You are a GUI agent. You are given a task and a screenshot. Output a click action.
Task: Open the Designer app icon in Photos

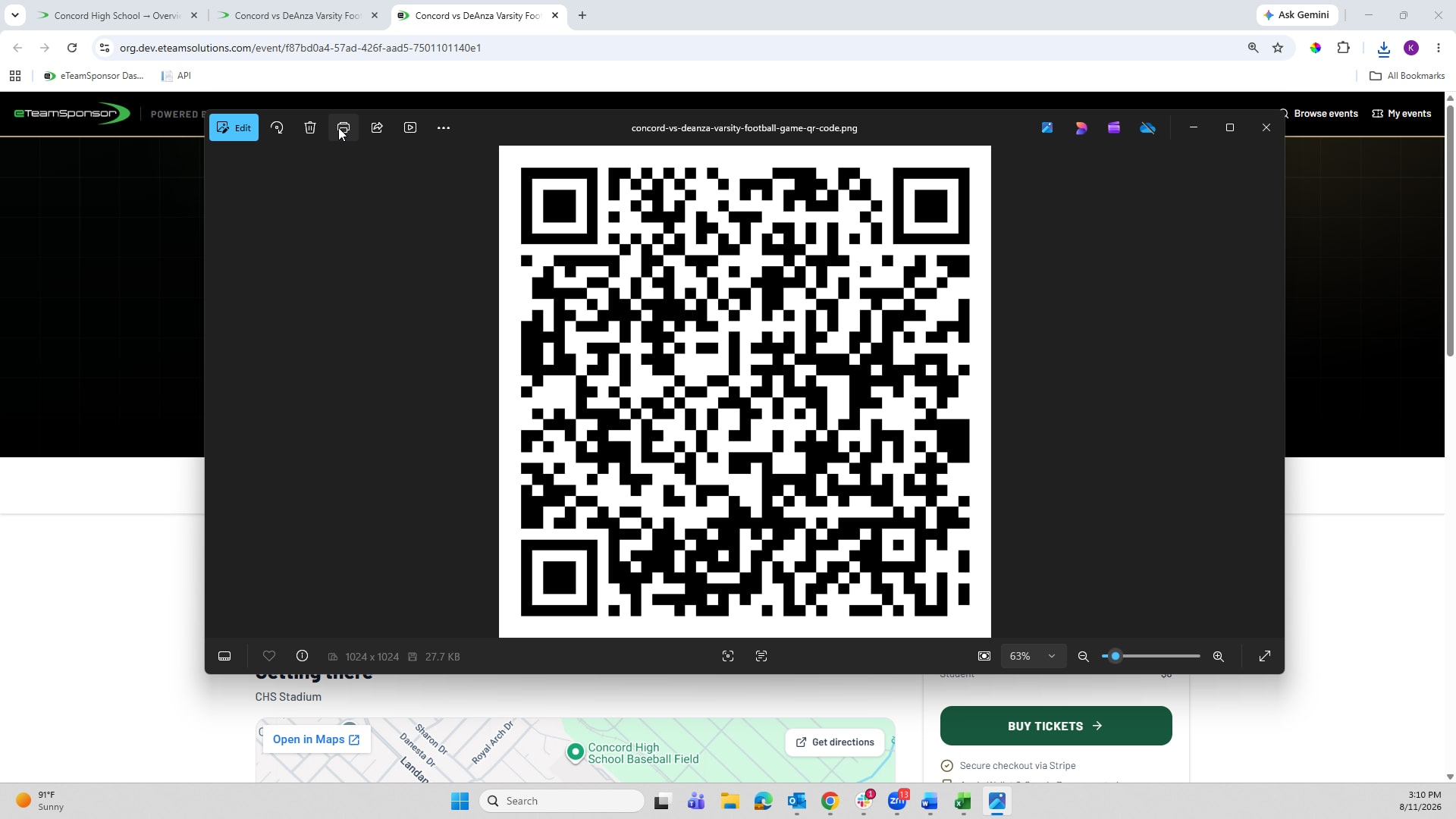(1081, 127)
